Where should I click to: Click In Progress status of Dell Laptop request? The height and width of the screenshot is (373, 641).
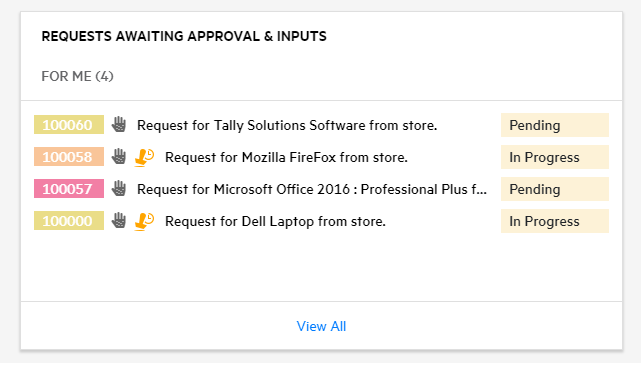555,221
